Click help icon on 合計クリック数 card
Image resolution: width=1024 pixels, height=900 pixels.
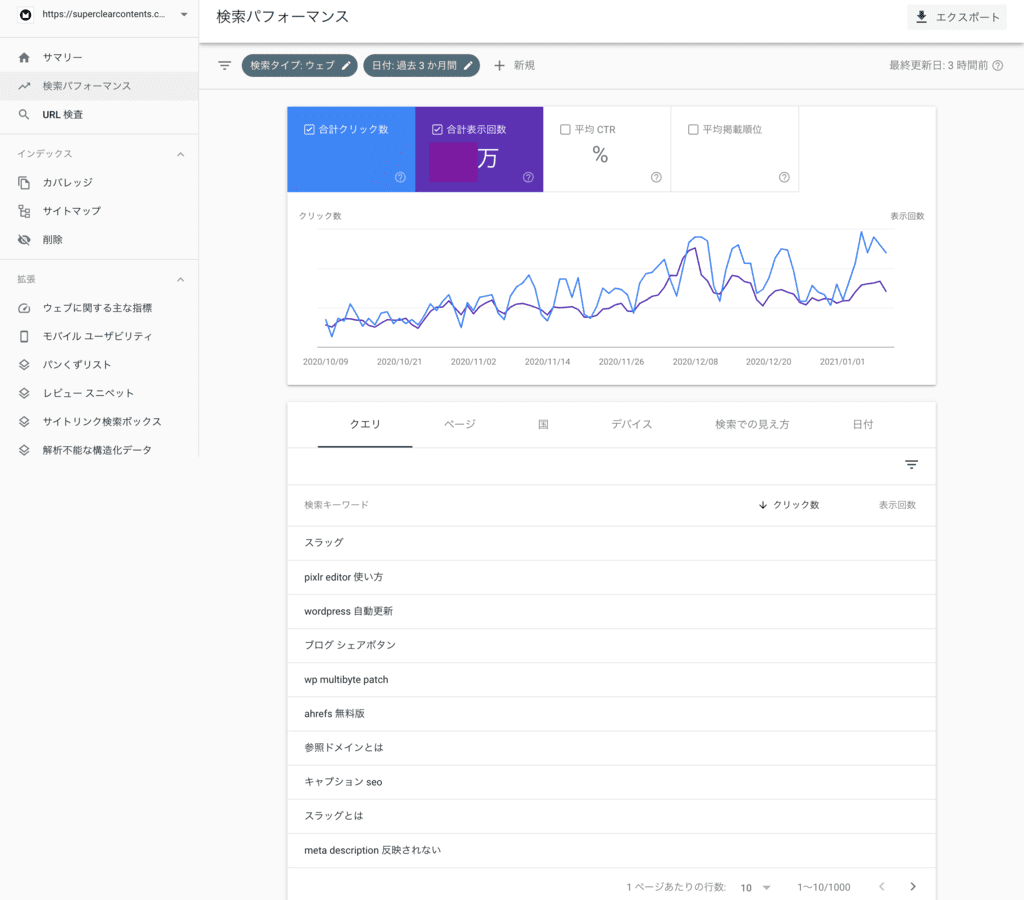pyautogui.click(x=400, y=177)
